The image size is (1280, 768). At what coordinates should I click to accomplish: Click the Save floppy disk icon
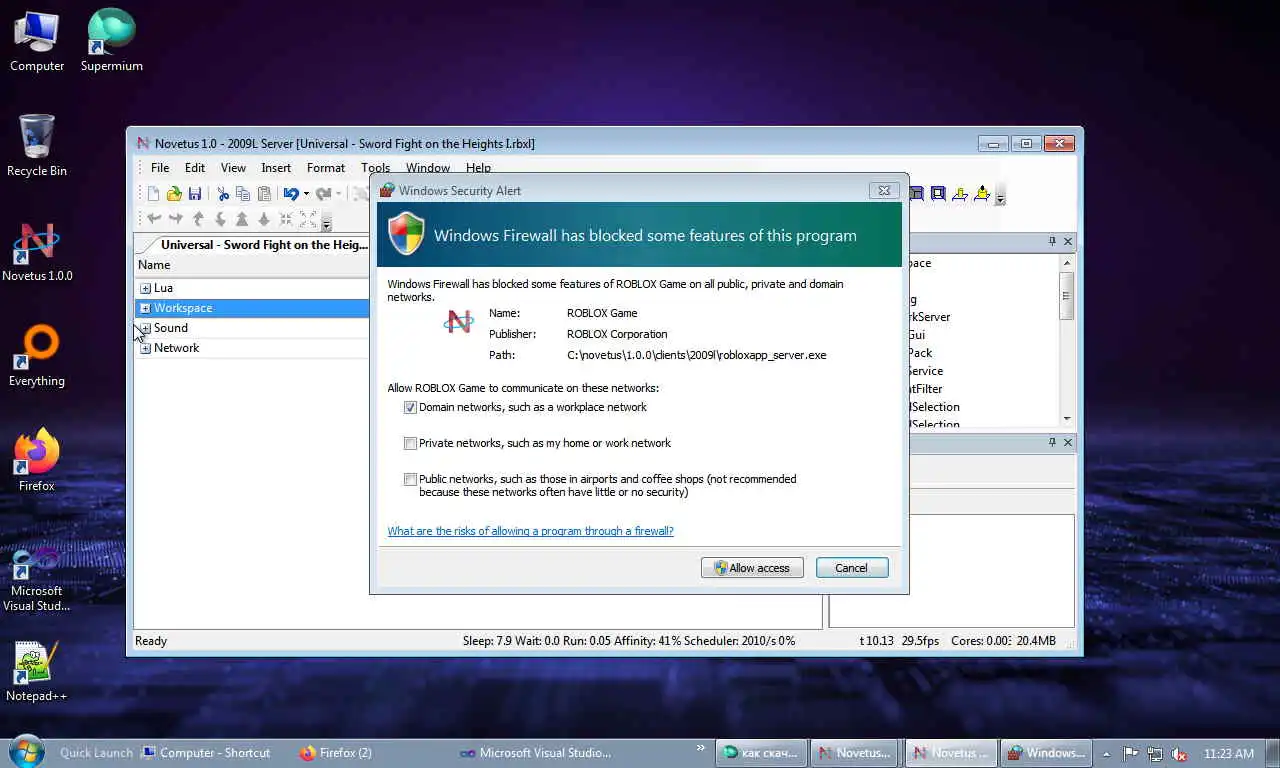click(195, 194)
